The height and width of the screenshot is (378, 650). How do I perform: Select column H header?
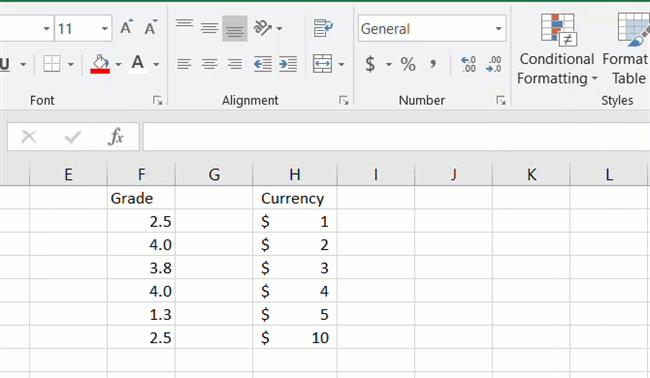click(295, 174)
